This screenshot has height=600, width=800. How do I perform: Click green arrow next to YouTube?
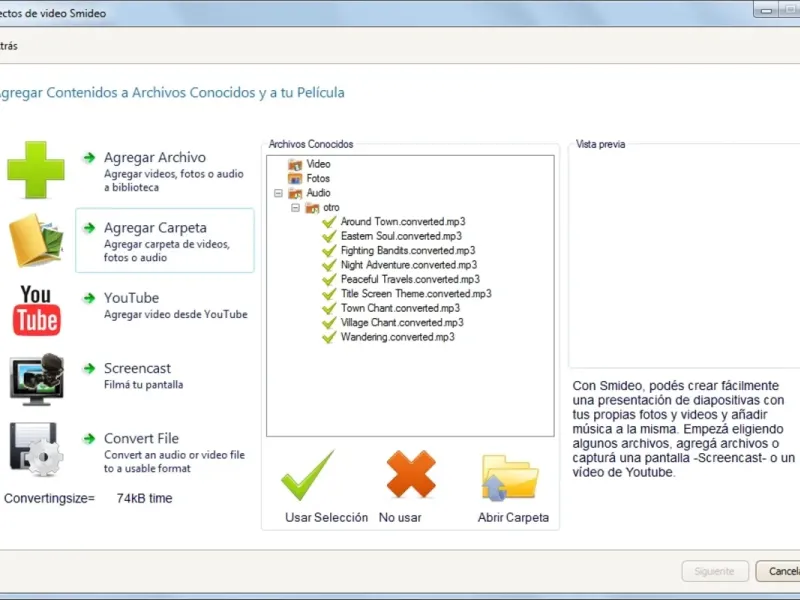pos(89,298)
